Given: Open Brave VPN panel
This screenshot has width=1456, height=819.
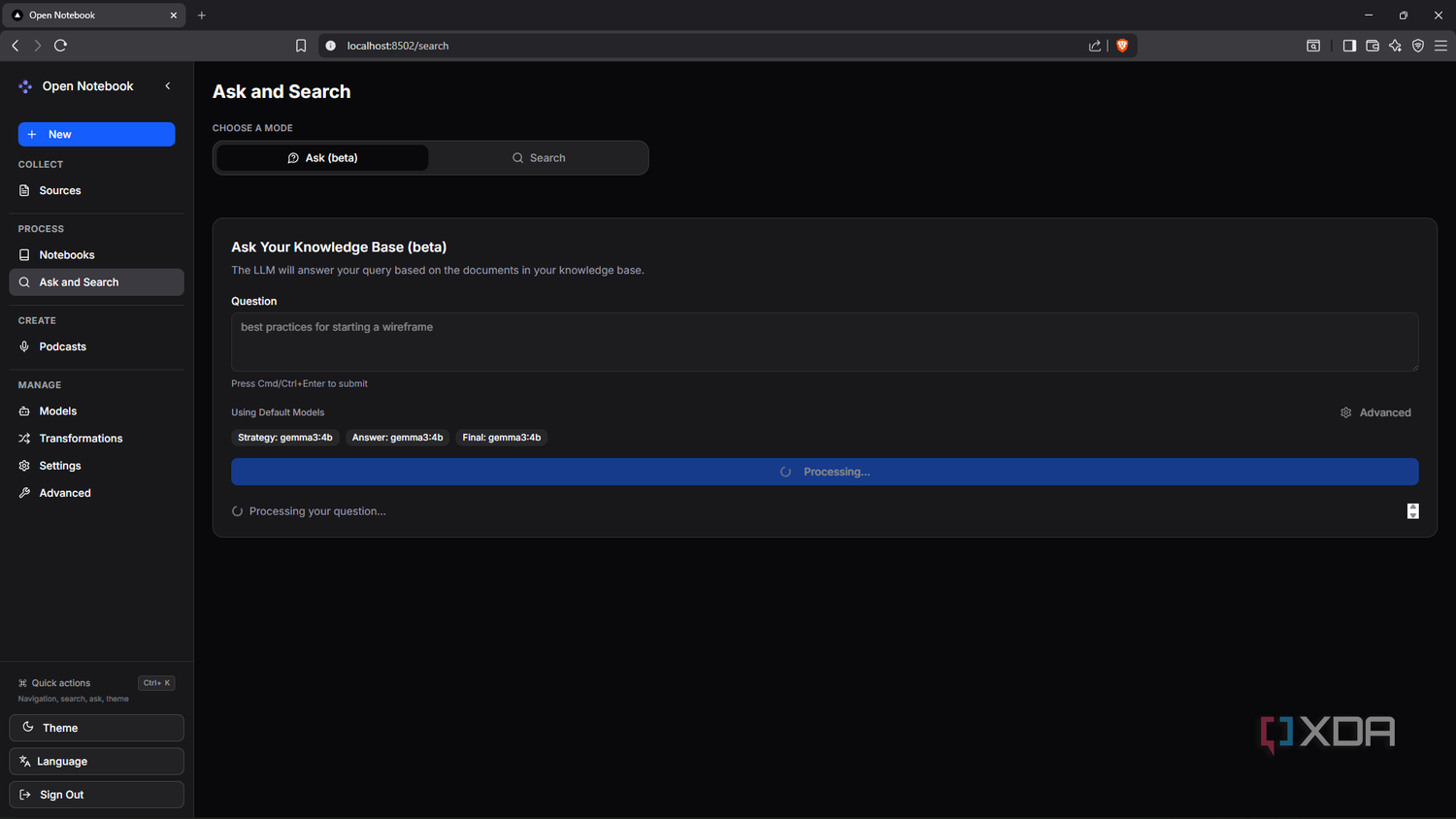Looking at the screenshot, I should point(1418,46).
